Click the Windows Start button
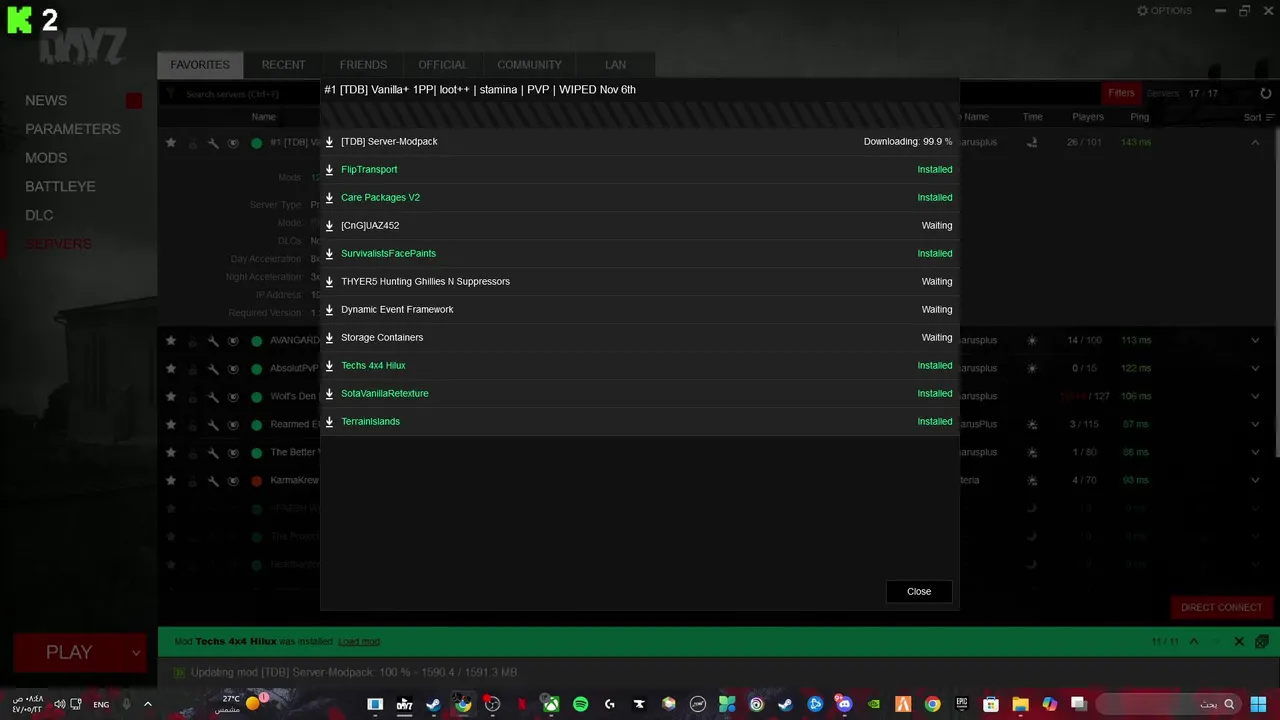The image size is (1280, 720). click(x=1257, y=704)
